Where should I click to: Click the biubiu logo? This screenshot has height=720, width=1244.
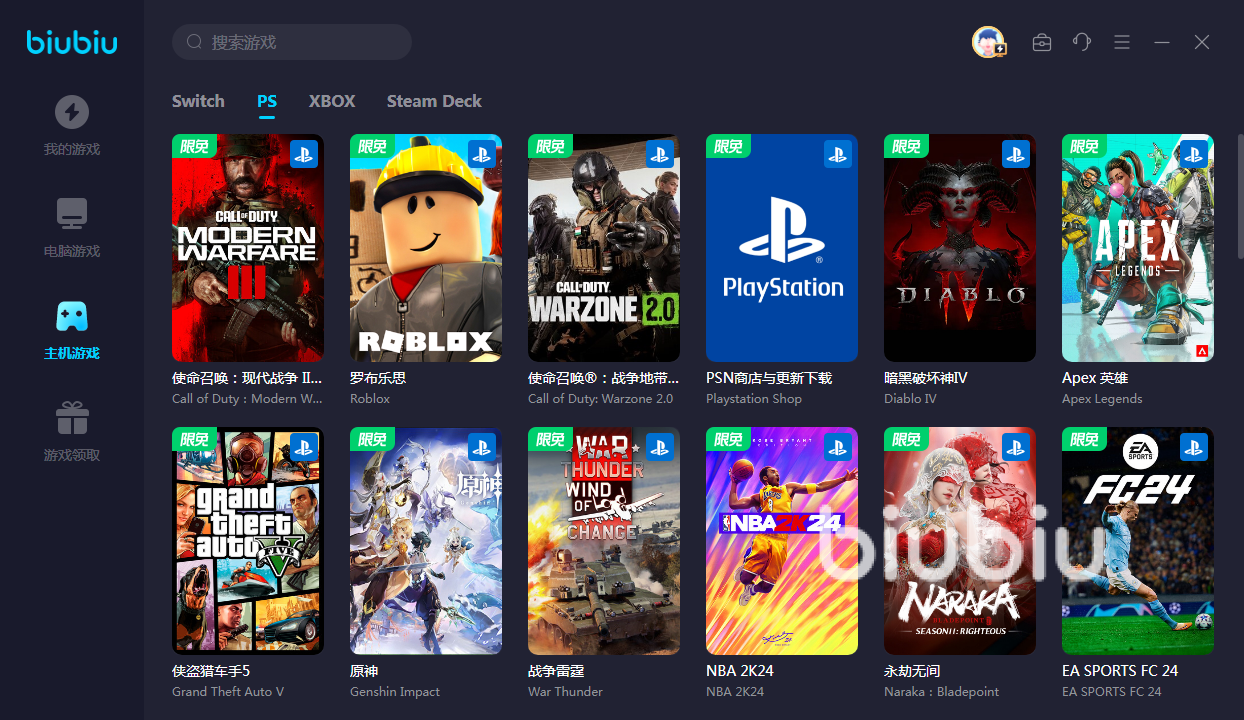[71, 42]
